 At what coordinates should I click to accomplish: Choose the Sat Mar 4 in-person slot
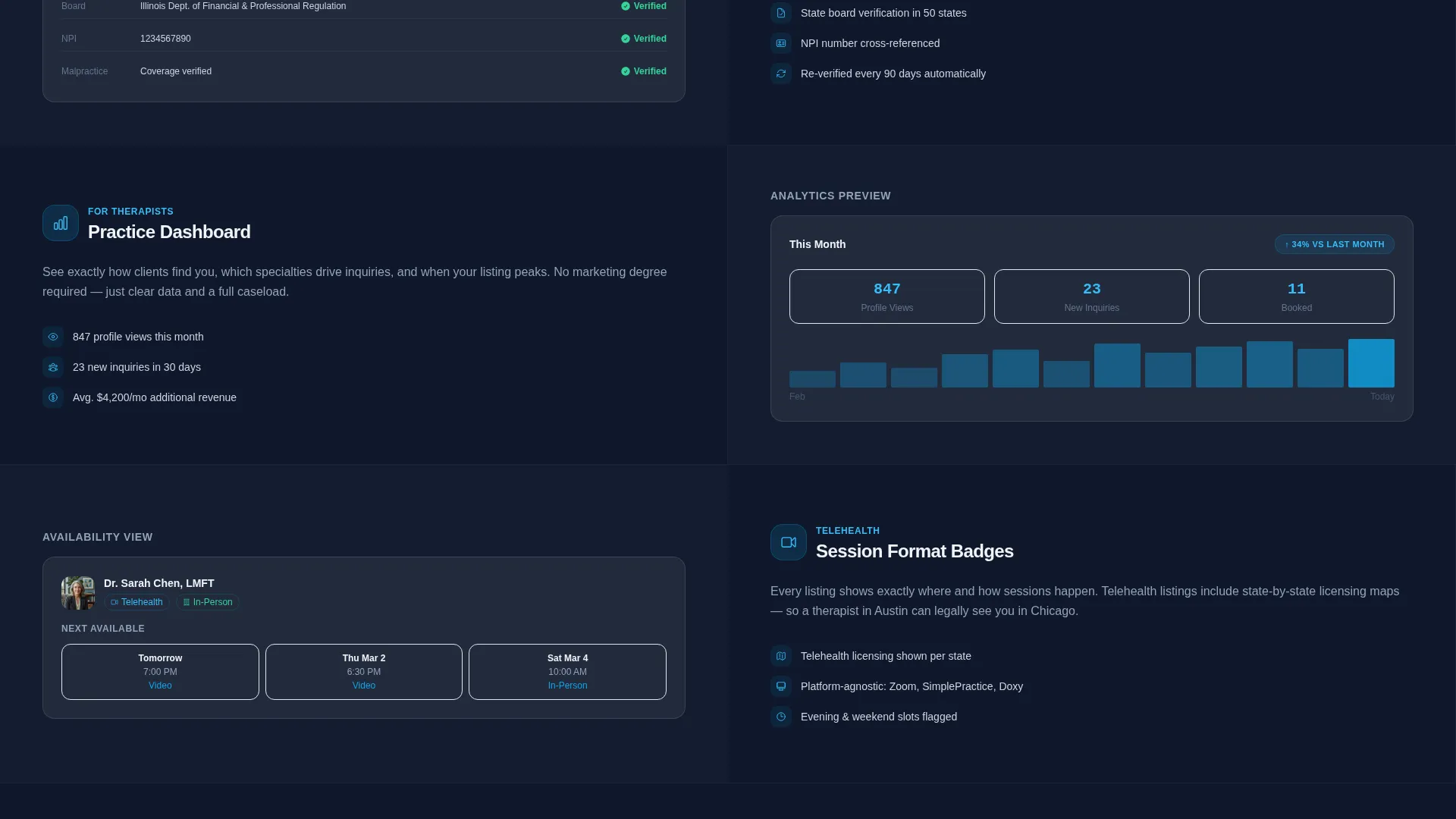(x=567, y=672)
